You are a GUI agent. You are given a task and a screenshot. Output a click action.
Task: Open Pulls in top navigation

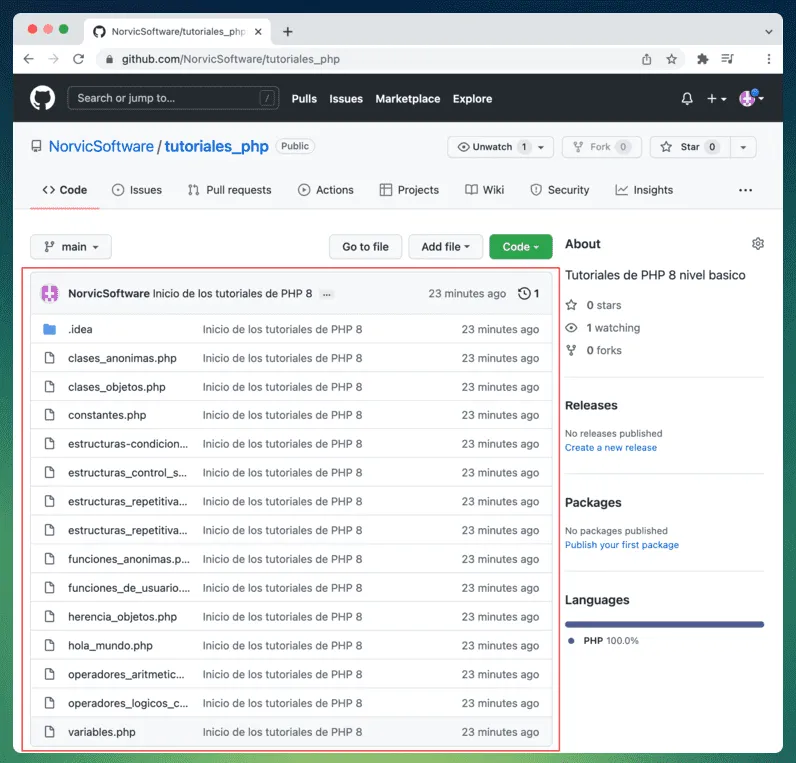point(304,98)
